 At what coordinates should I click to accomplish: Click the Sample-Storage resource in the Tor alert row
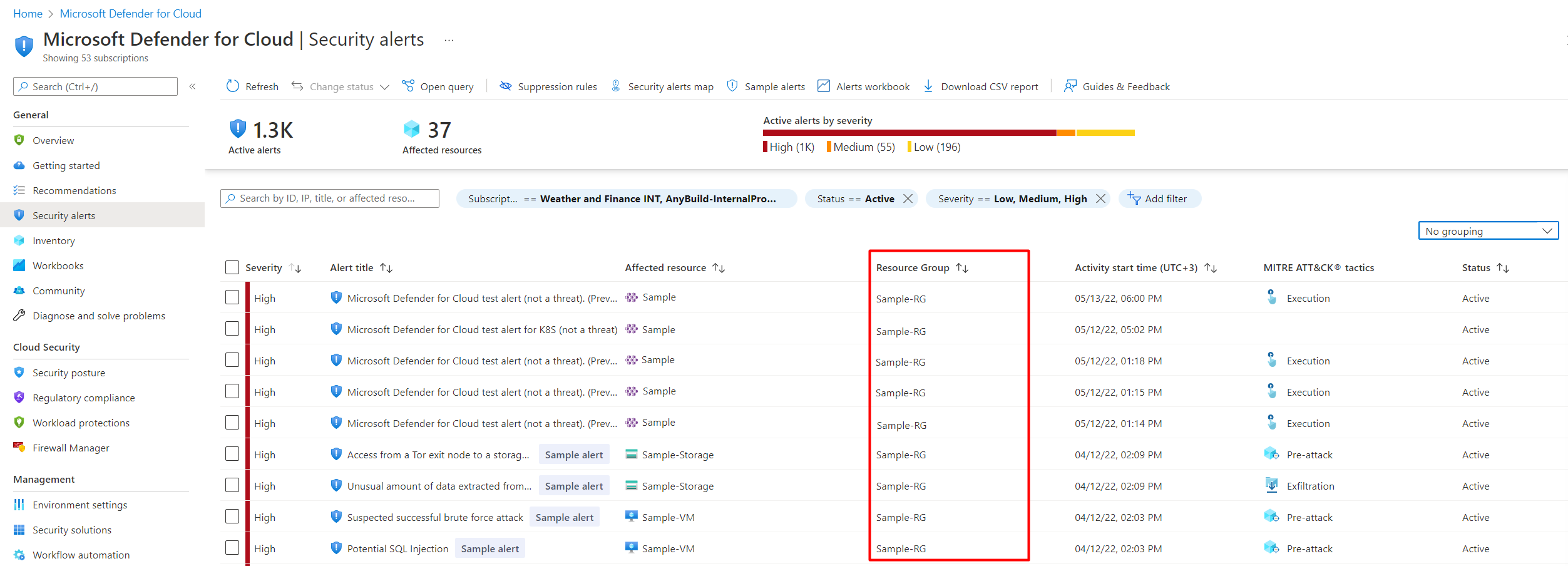point(678,455)
